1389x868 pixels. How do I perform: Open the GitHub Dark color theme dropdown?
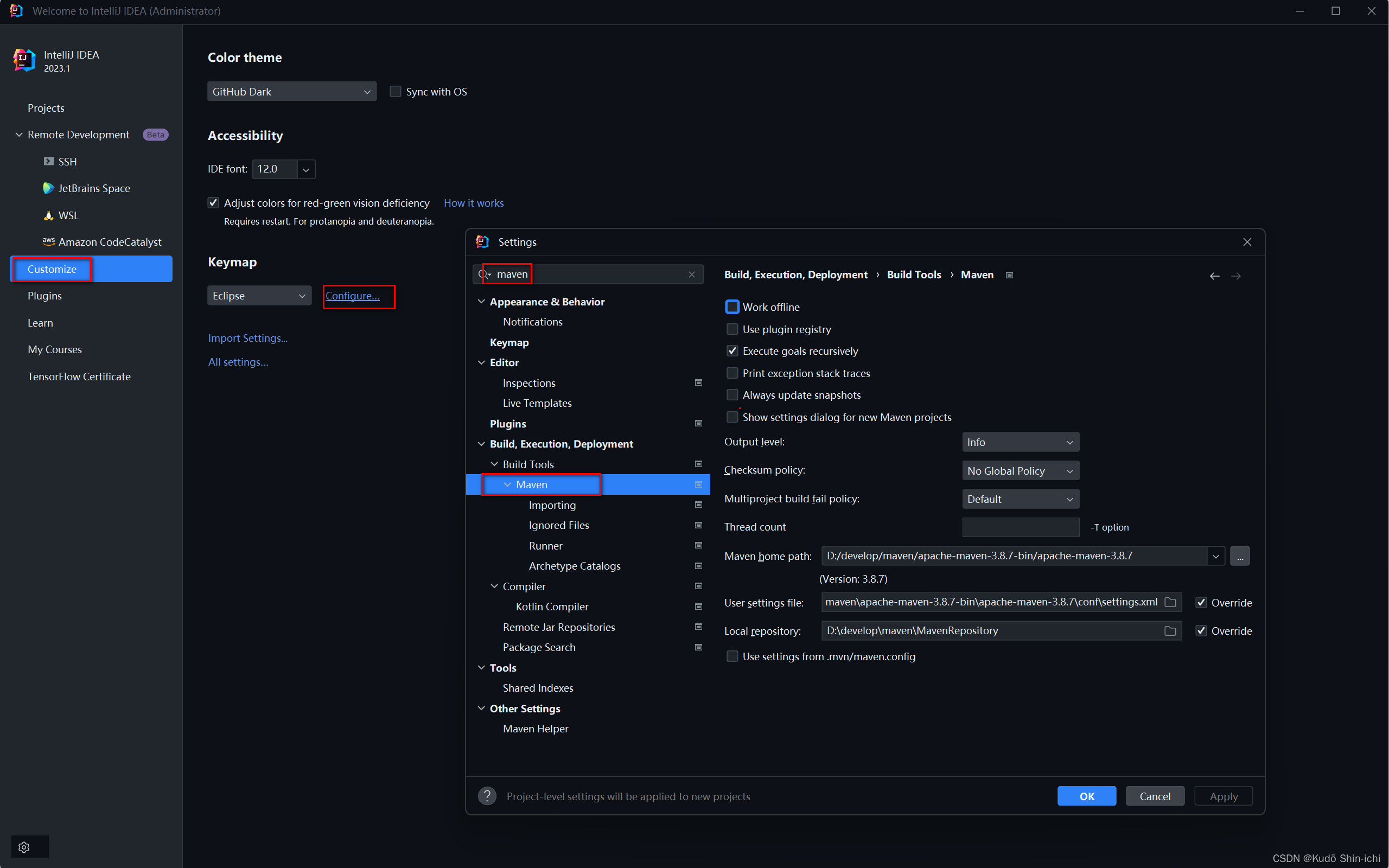coord(292,91)
